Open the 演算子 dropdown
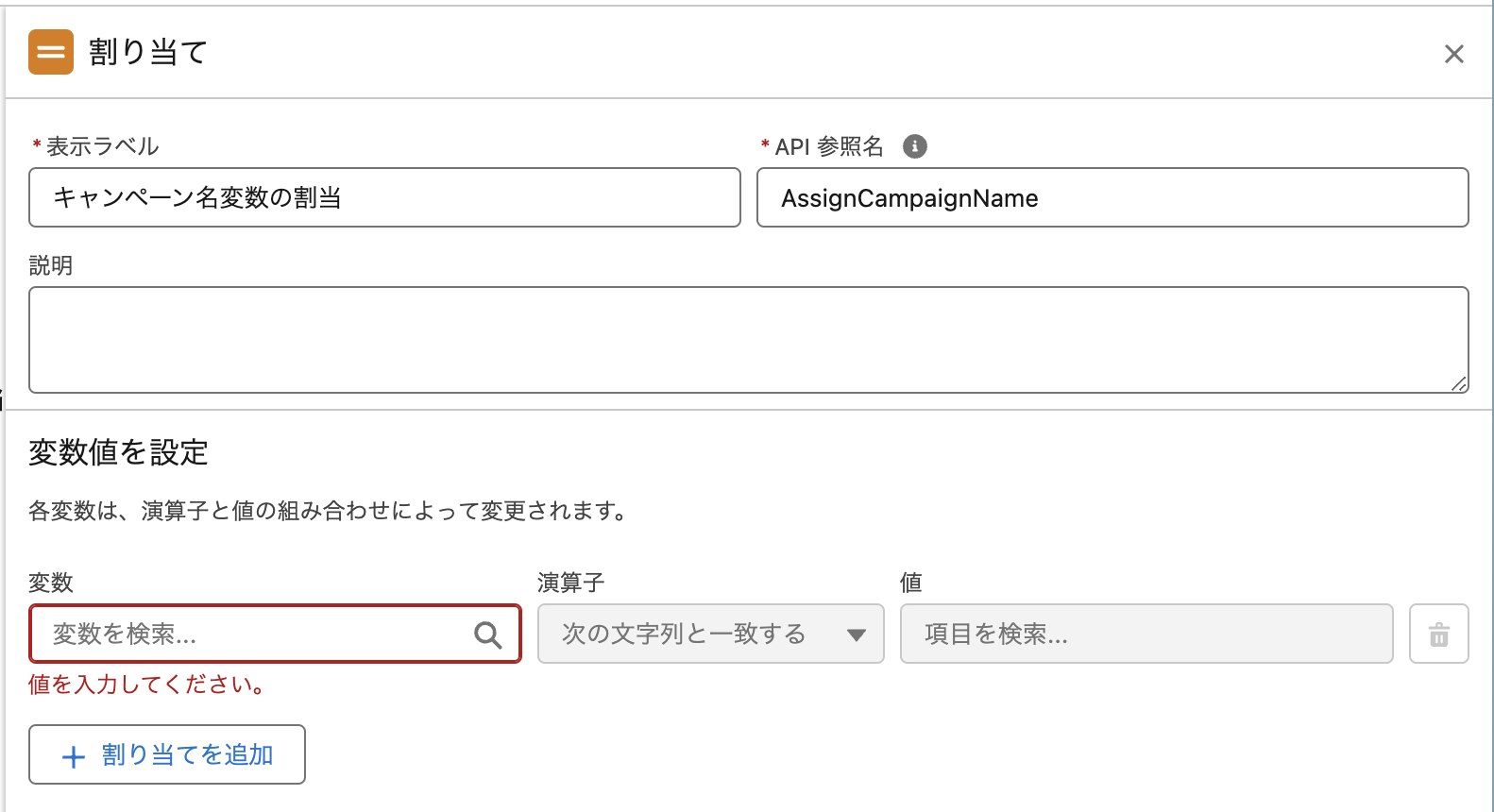Screen dimensions: 1494x812 point(710,634)
